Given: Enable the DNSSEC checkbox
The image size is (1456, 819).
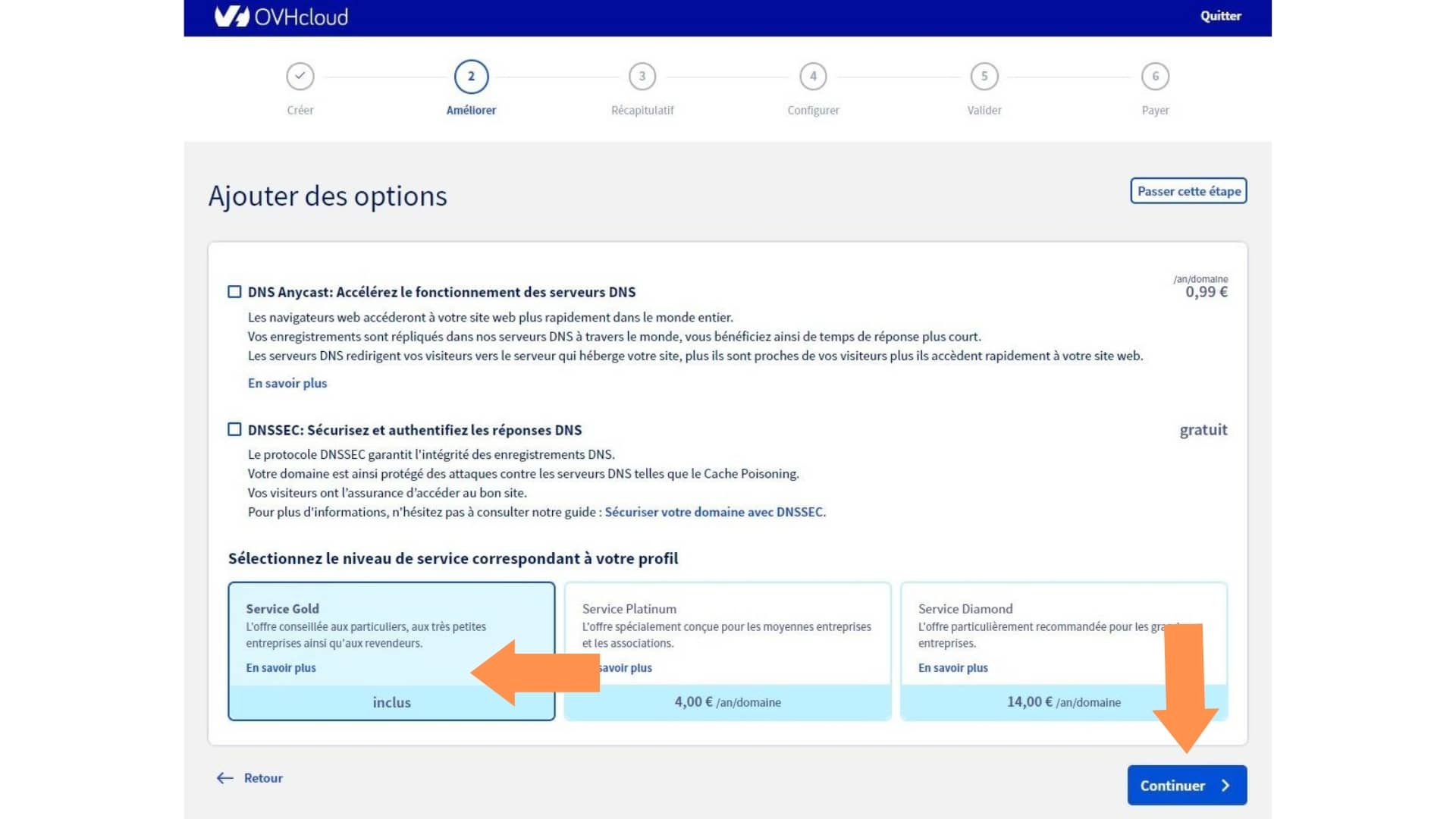Looking at the screenshot, I should tap(234, 429).
